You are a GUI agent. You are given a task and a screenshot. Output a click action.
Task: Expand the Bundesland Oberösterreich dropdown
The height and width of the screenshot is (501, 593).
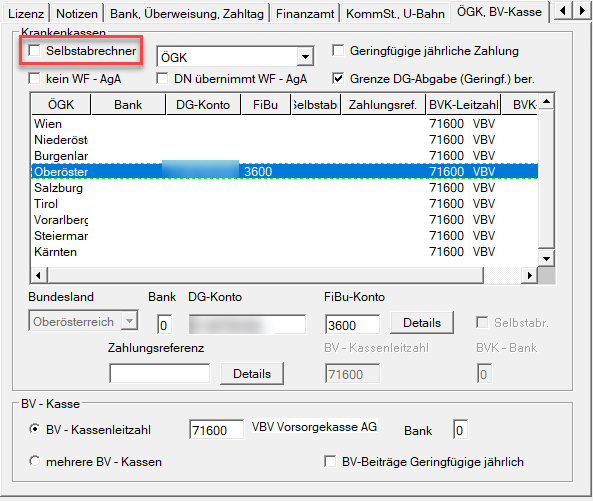[129, 321]
